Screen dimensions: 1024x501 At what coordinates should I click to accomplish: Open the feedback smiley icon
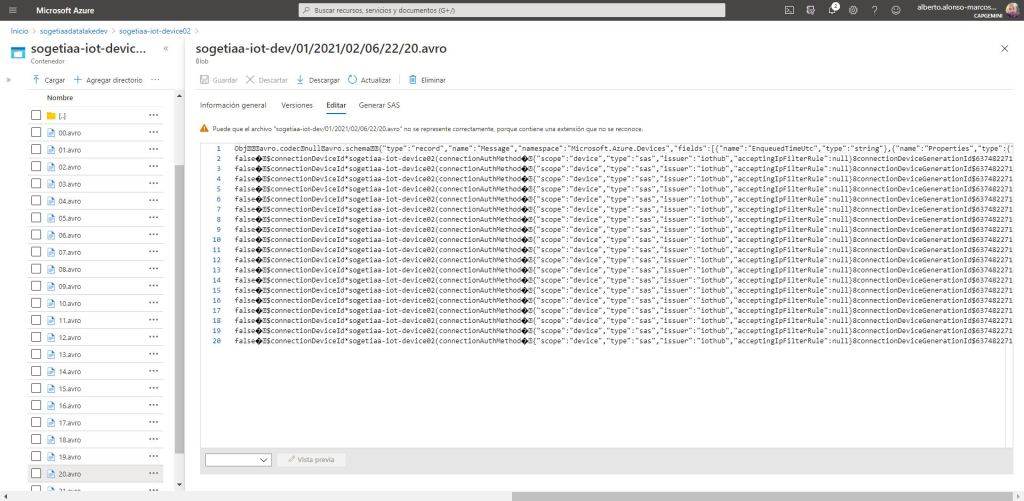click(x=895, y=9)
